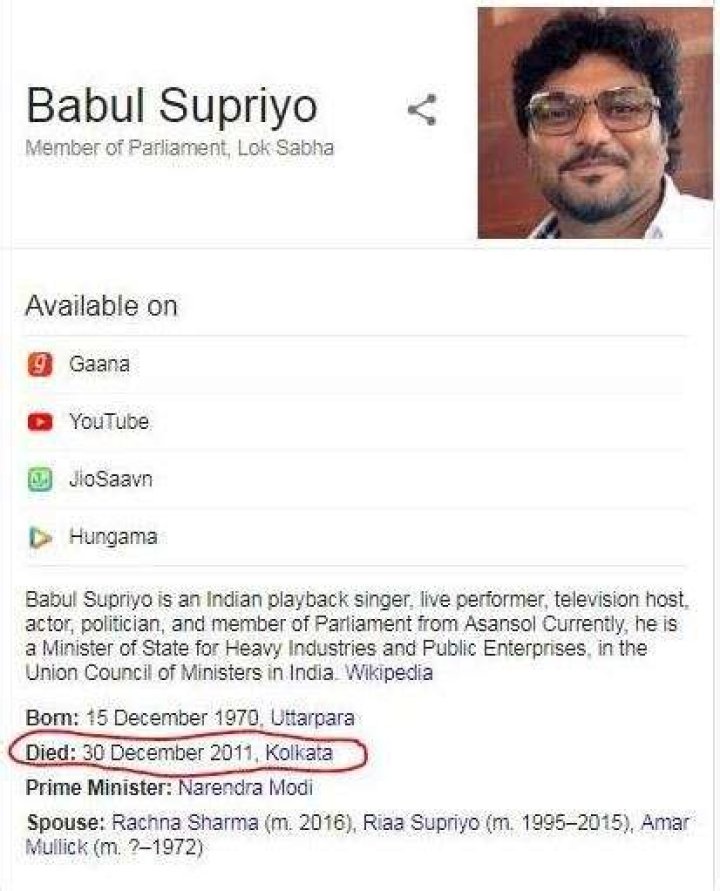Screen dimensions: 720x891
Task: Open the Narendra Modi link
Action: tap(245, 788)
